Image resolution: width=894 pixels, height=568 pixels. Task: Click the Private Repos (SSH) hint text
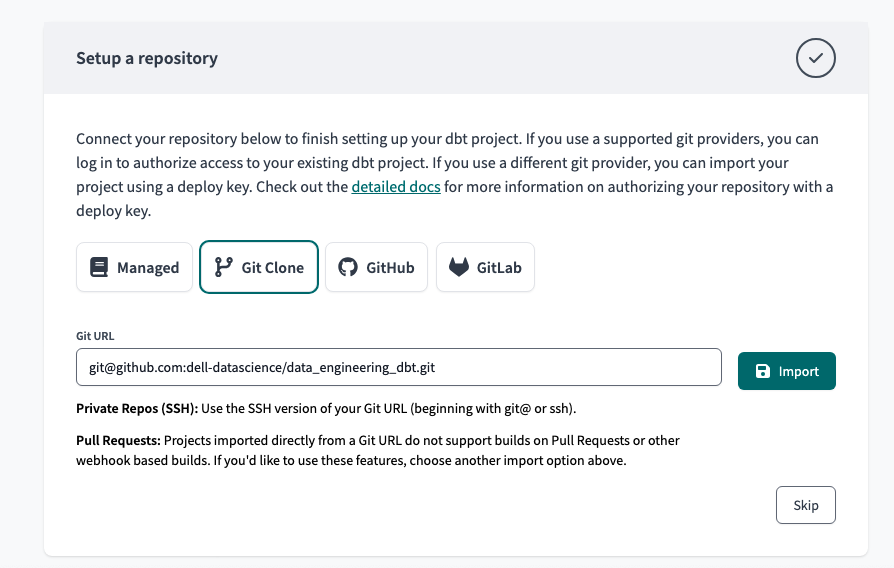pyautogui.click(x=326, y=408)
